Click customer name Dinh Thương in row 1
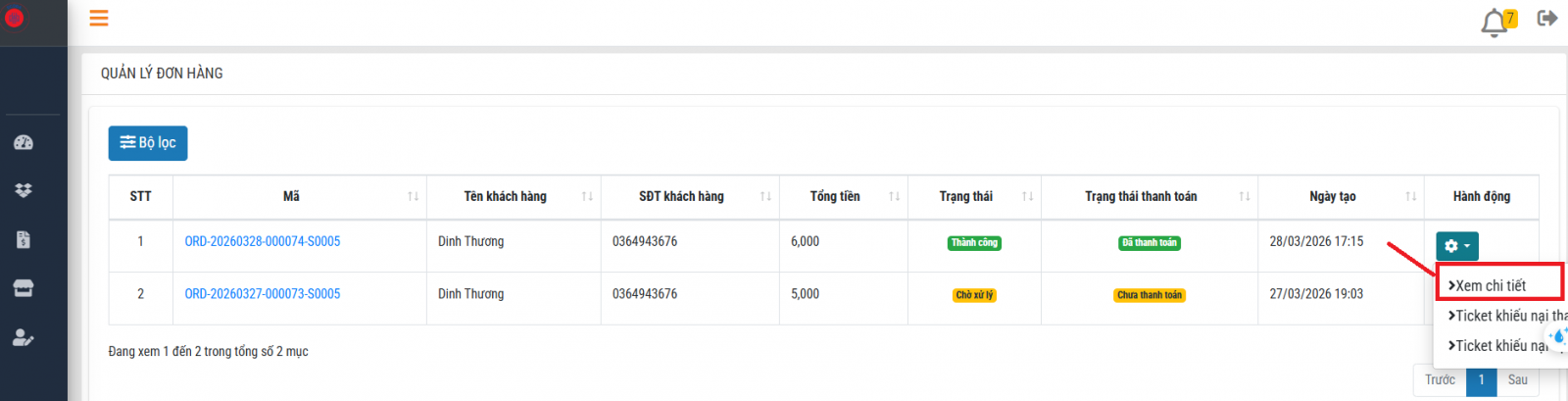The height and width of the screenshot is (401, 1568). click(470, 241)
